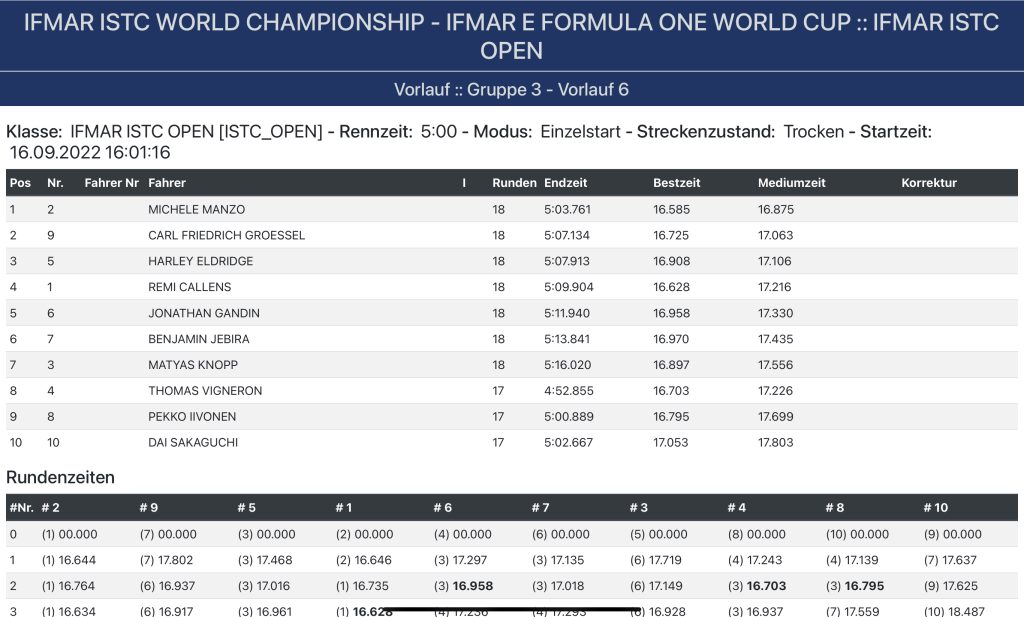This screenshot has width=1024, height=617.
Task: Select driver name MATYAS KNOPP
Action: (193, 365)
